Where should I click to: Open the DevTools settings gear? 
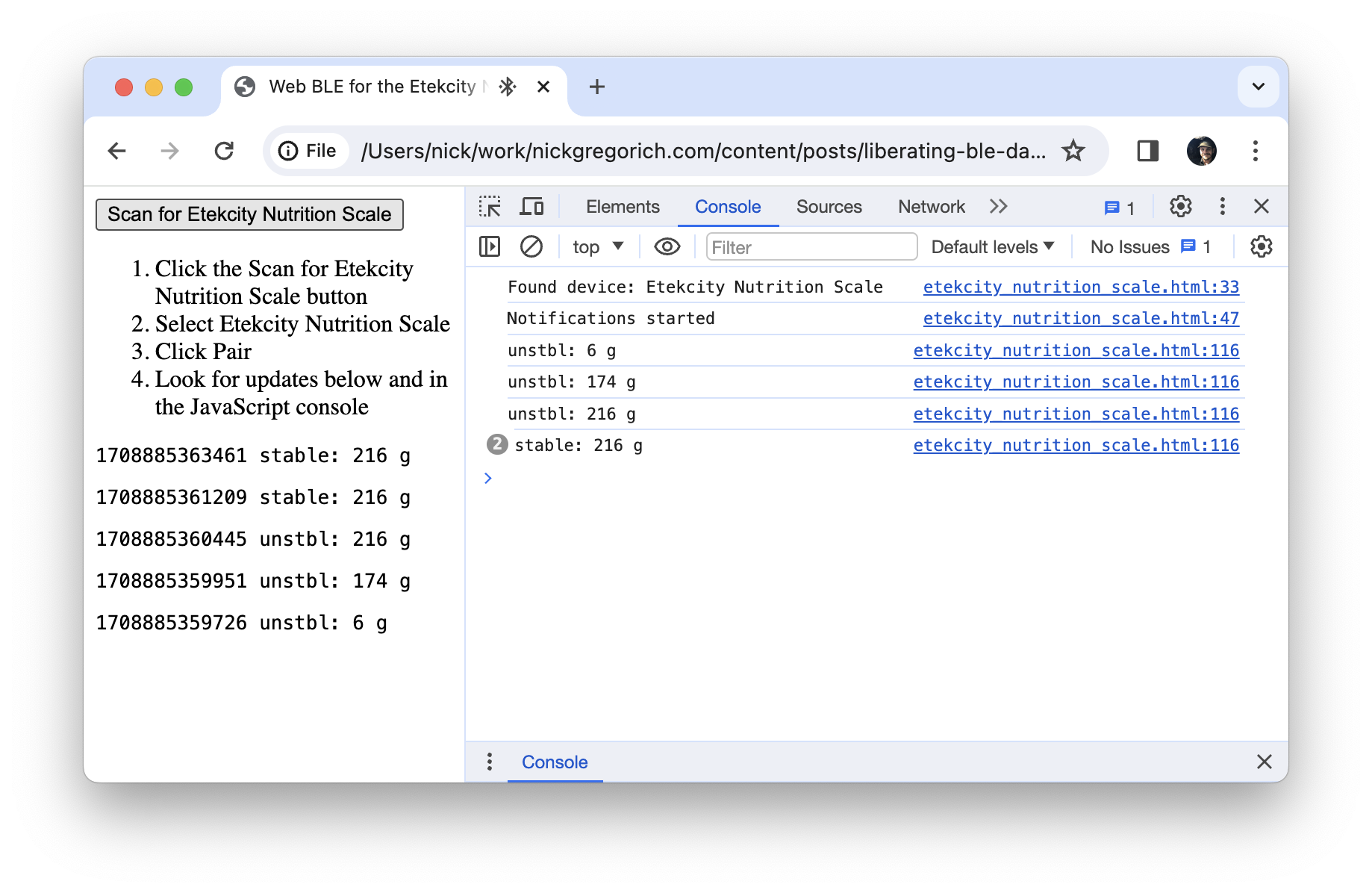(x=1180, y=207)
